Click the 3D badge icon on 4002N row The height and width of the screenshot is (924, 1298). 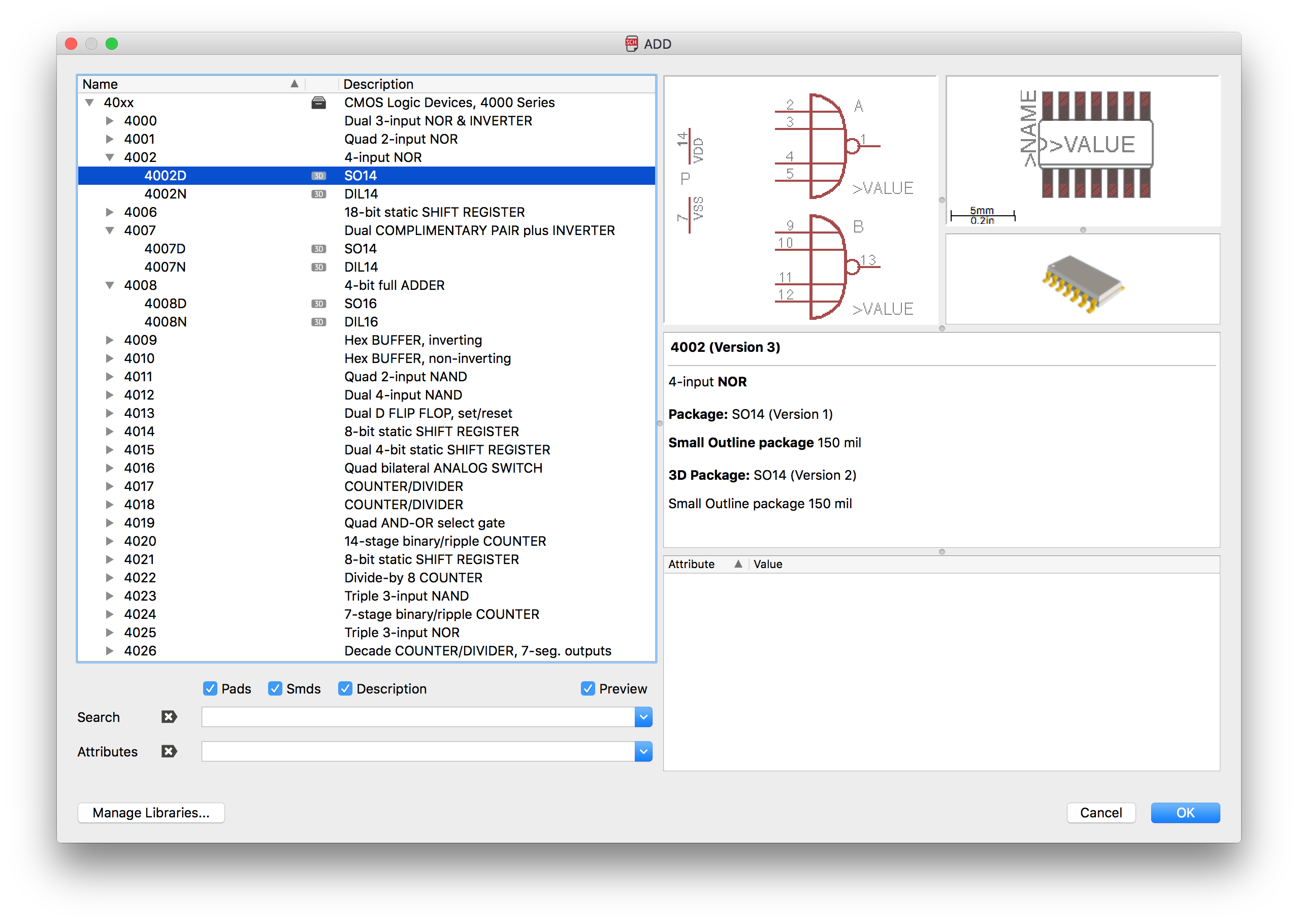pyautogui.click(x=319, y=194)
